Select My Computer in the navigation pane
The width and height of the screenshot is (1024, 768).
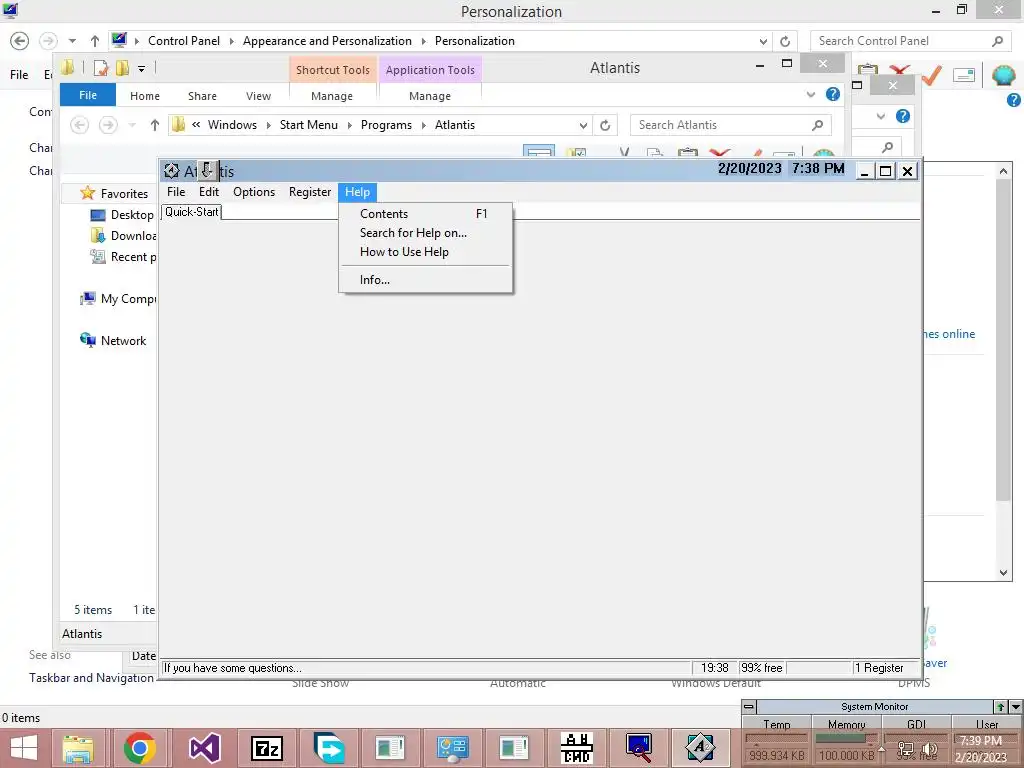118,298
